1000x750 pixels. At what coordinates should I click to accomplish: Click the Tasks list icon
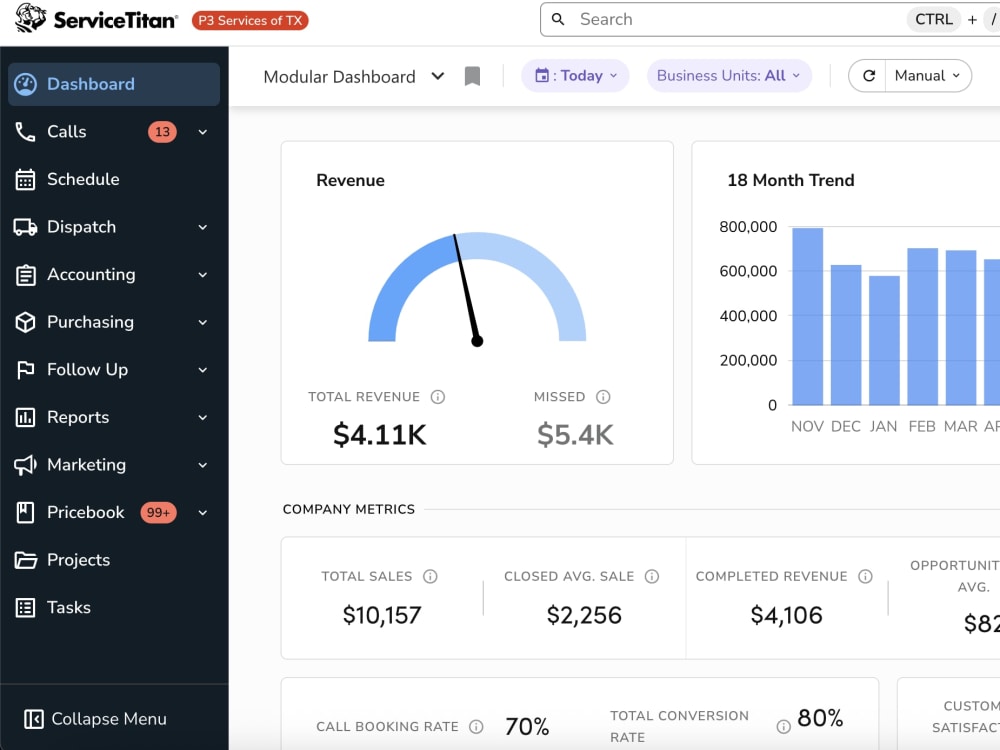(x=26, y=608)
